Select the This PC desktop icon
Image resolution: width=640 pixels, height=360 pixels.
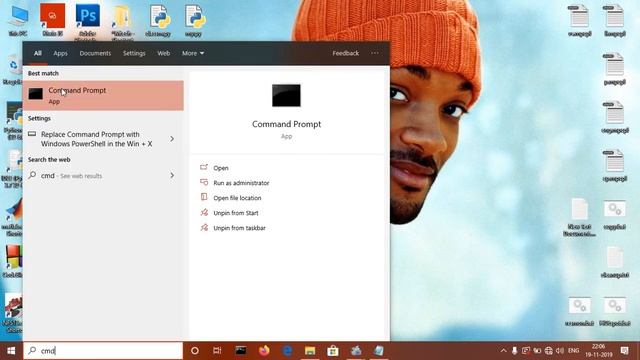[x=18, y=21]
